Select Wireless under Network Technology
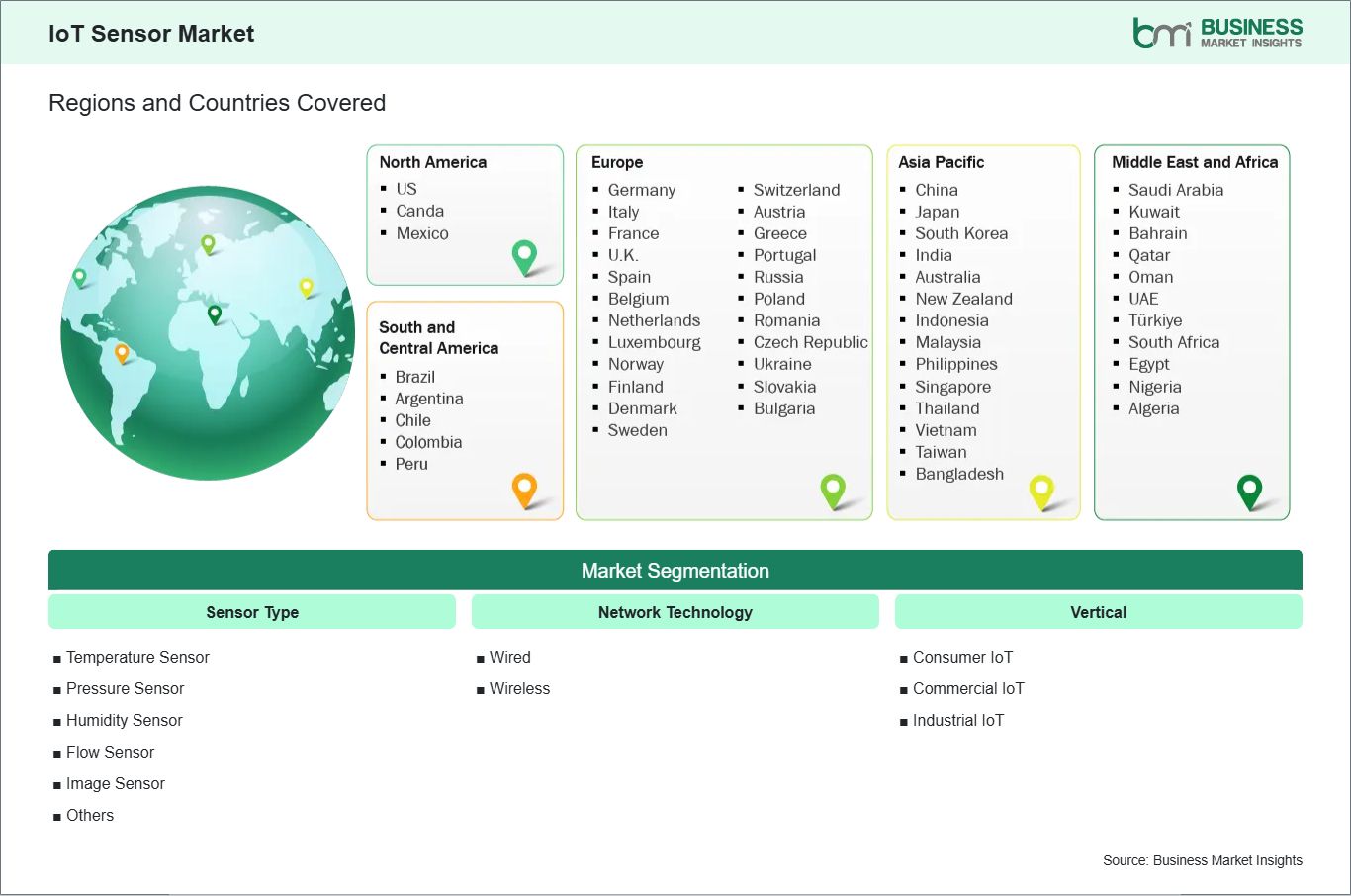 pyautogui.click(x=519, y=688)
